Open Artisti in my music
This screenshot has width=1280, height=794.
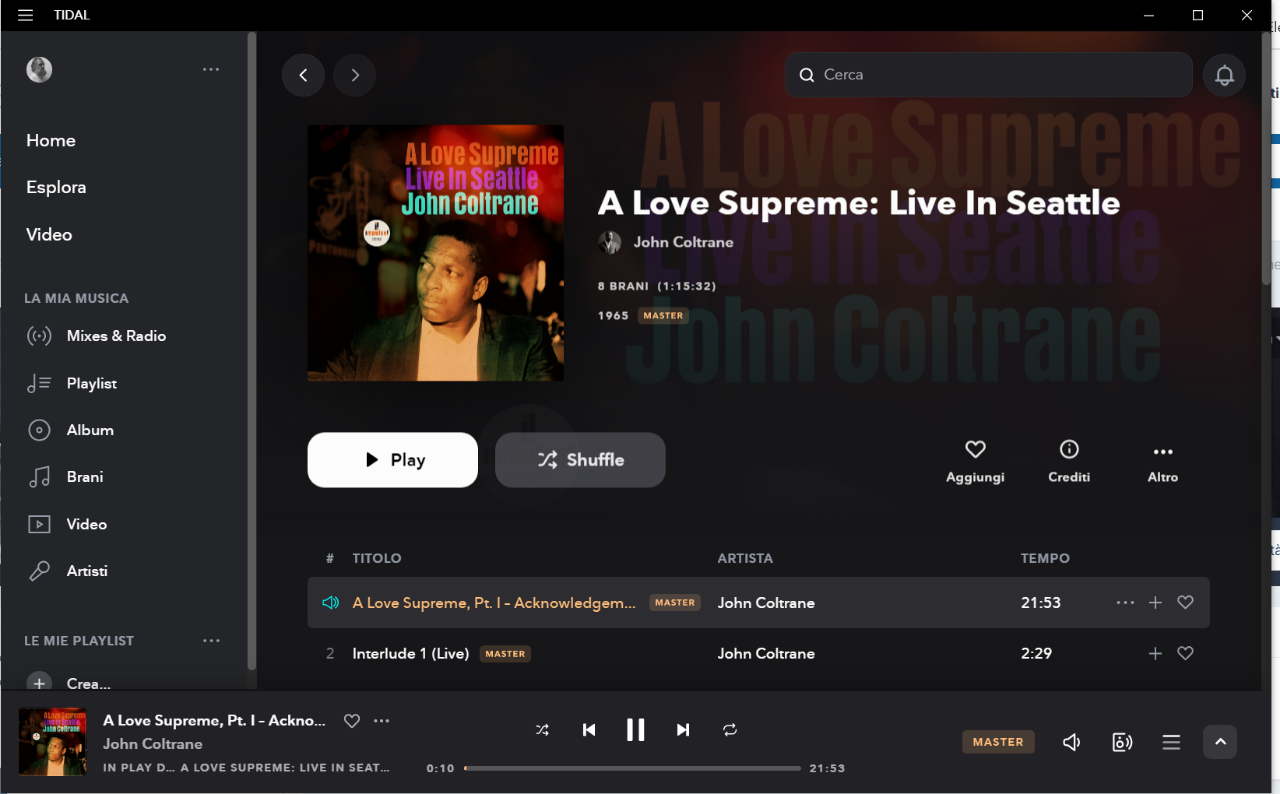pos(87,571)
